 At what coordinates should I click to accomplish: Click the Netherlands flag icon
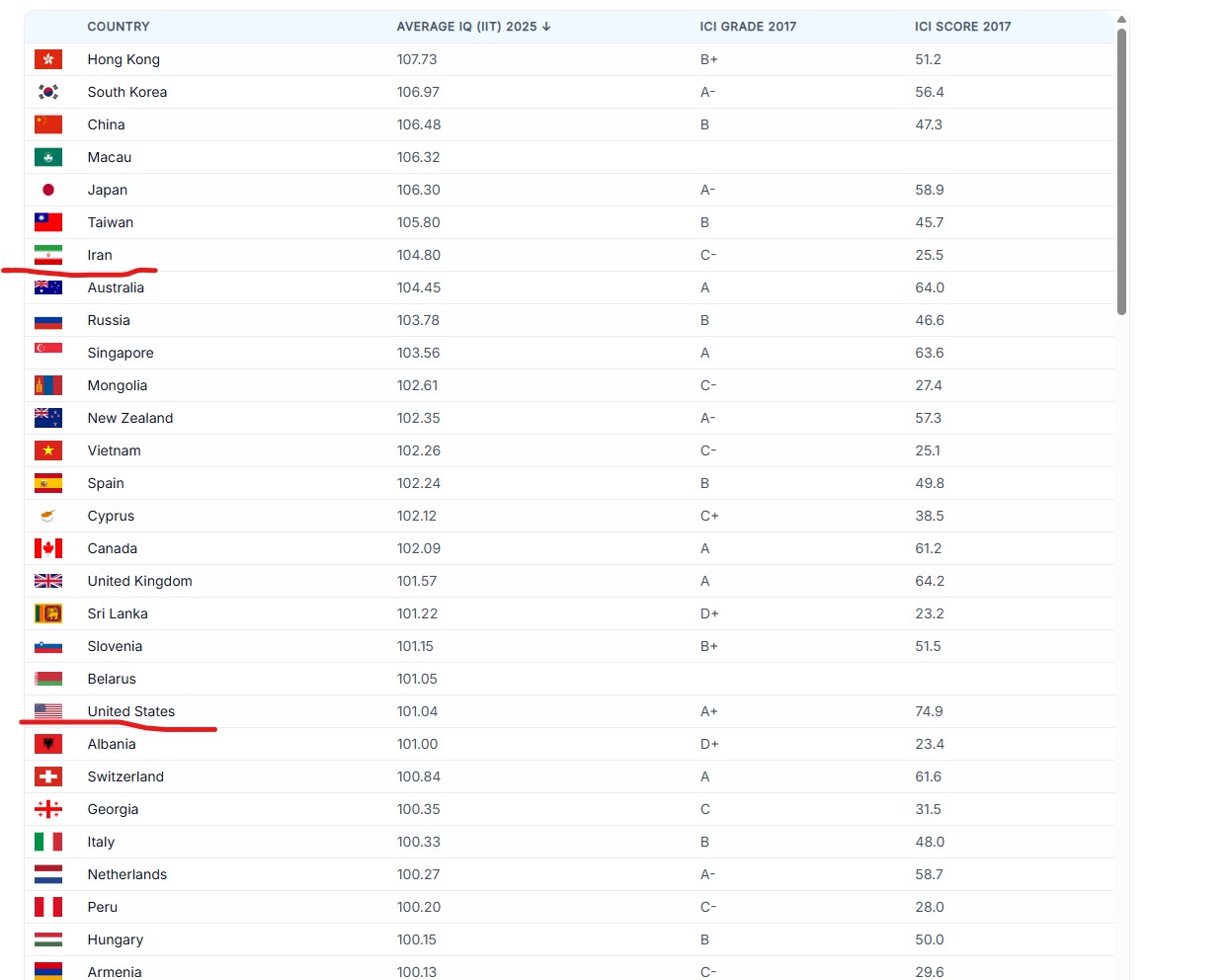click(x=48, y=874)
